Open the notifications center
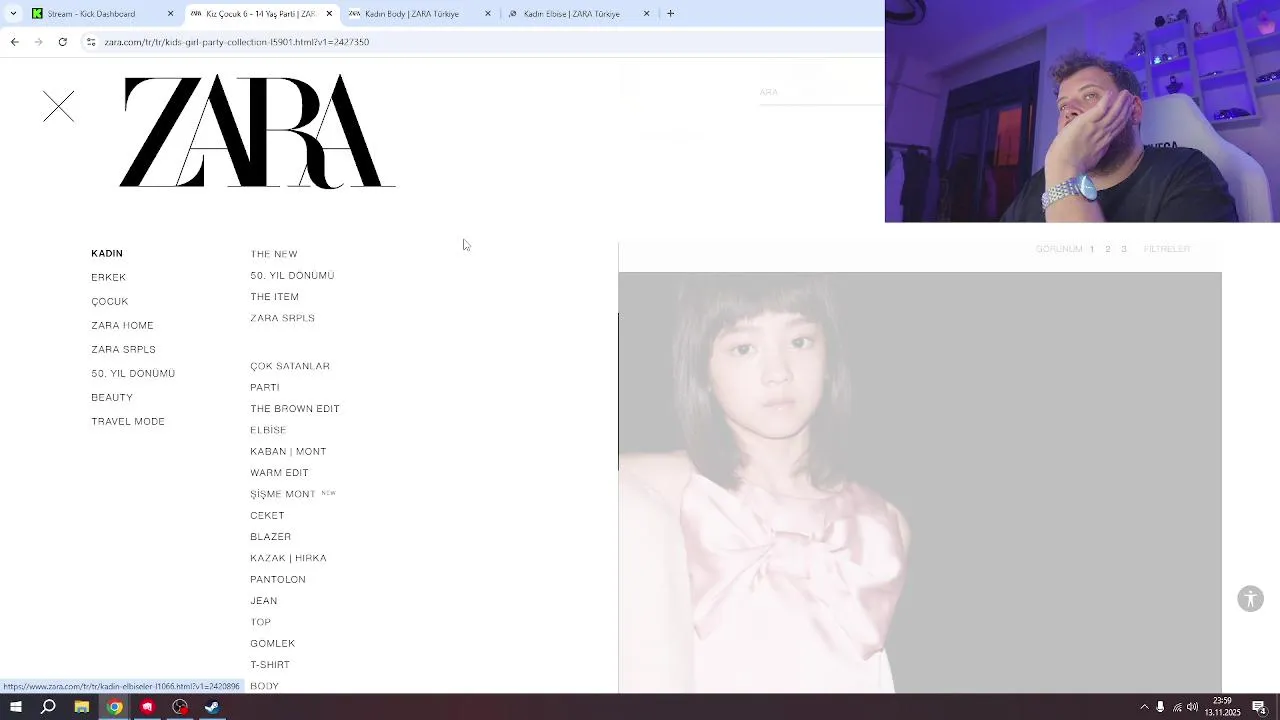This screenshot has height=720, width=1280. 1260,707
